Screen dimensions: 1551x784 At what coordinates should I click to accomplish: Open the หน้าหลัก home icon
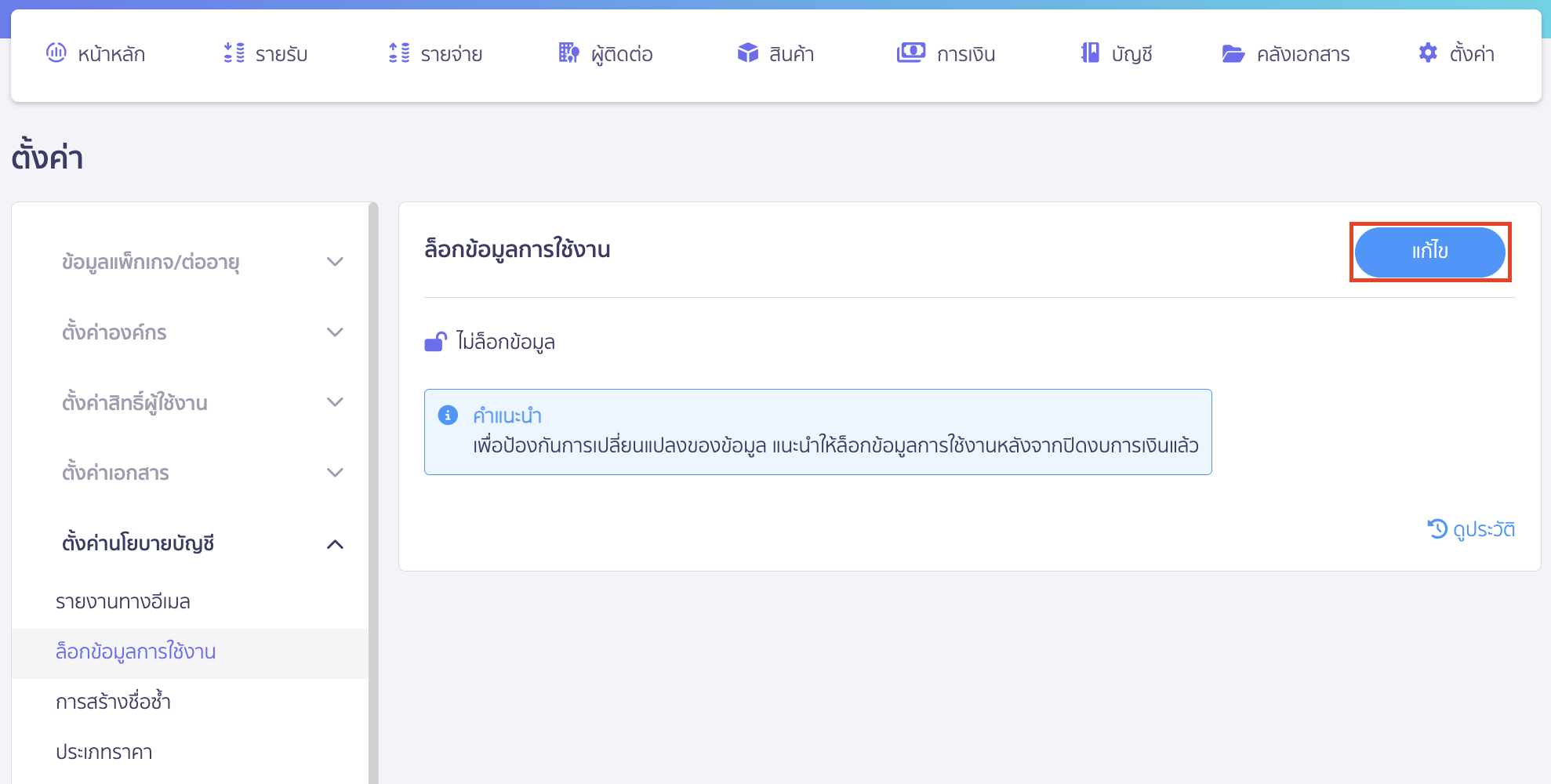click(x=56, y=53)
